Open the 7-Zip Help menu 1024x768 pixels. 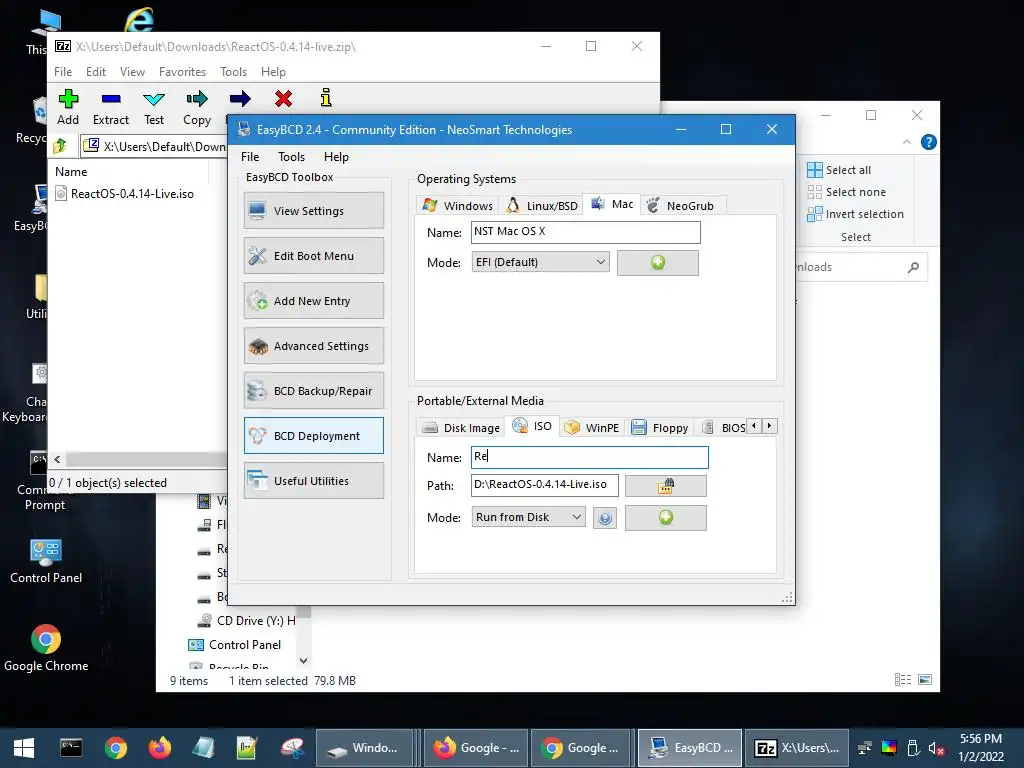coord(273,72)
